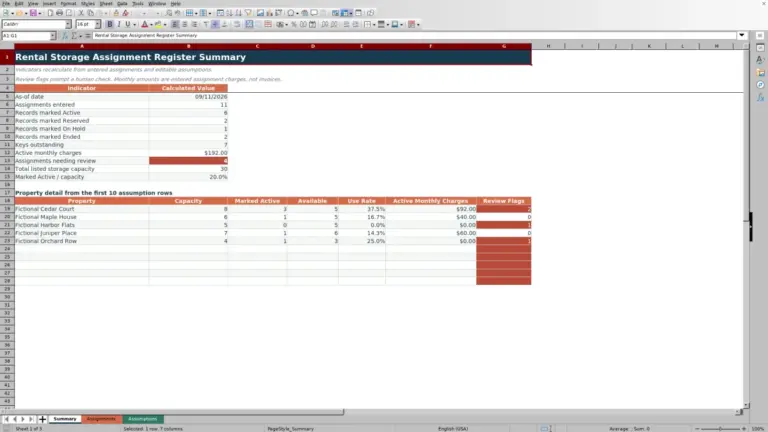Click the Insert Special Character icon
This screenshot has height=432, width=768.
coord(291,13)
